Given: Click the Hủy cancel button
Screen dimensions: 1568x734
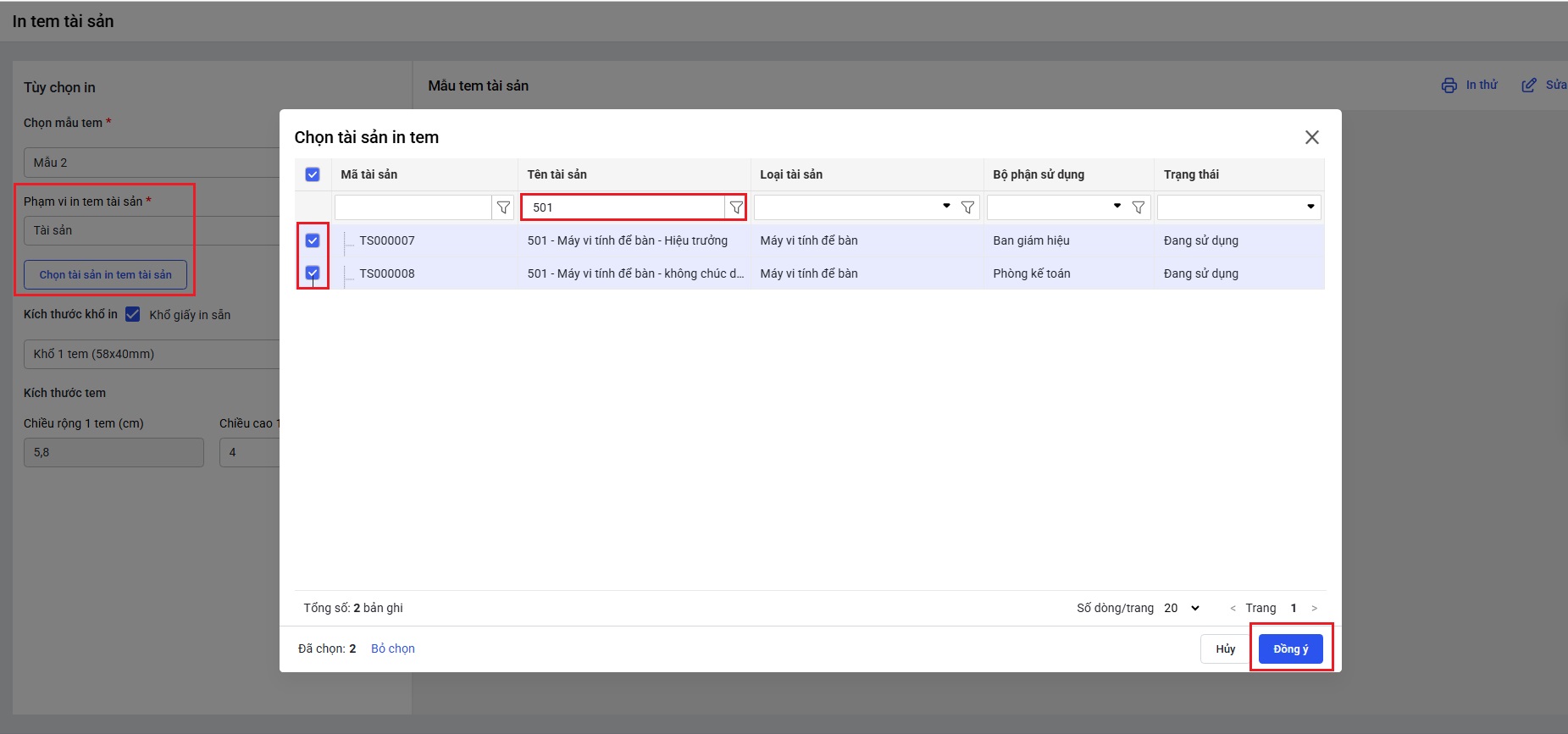Looking at the screenshot, I should coord(1225,649).
